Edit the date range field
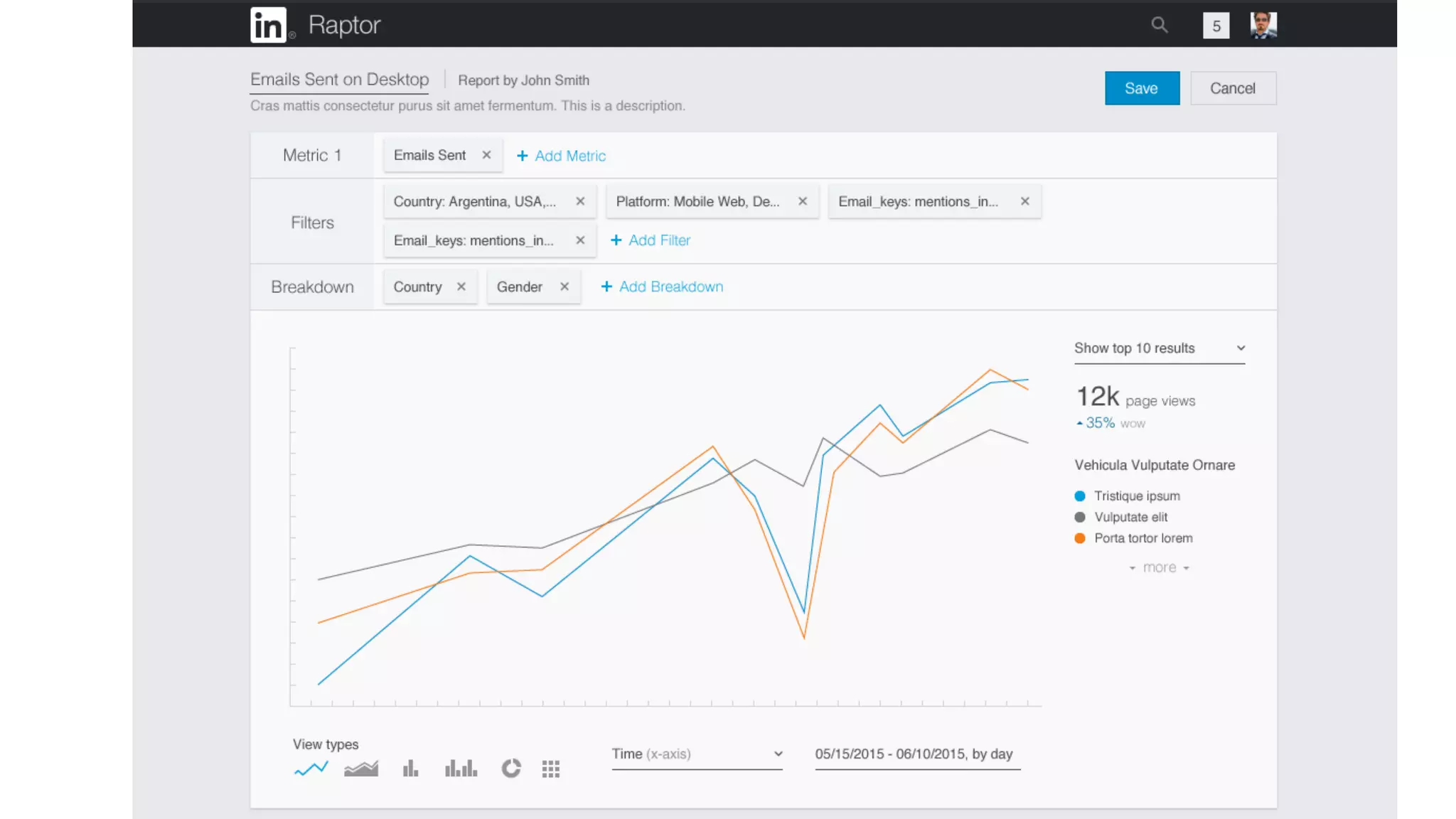This screenshot has height=819, width=1456. coord(916,754)
